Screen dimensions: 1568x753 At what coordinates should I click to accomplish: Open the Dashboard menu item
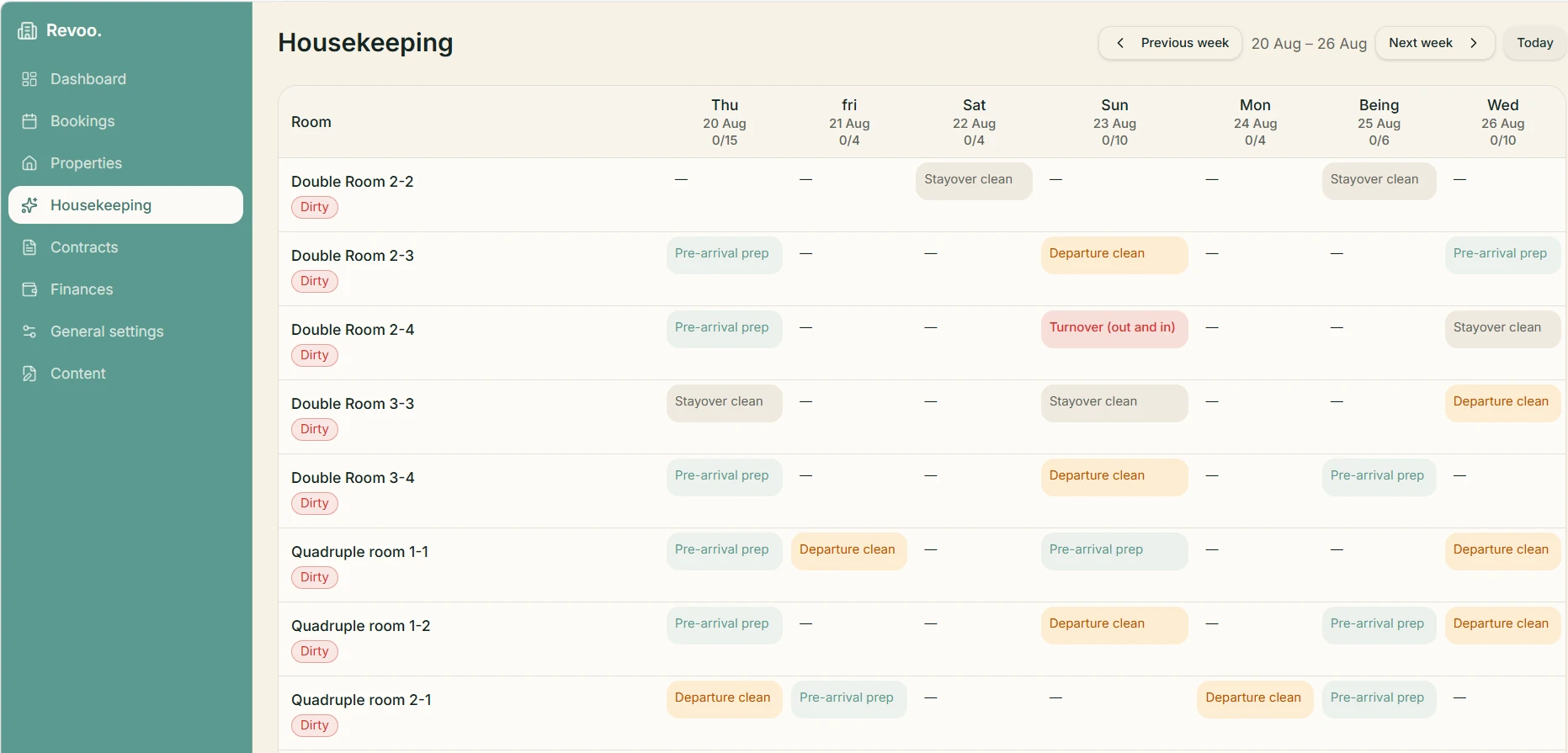click(126, 79)
